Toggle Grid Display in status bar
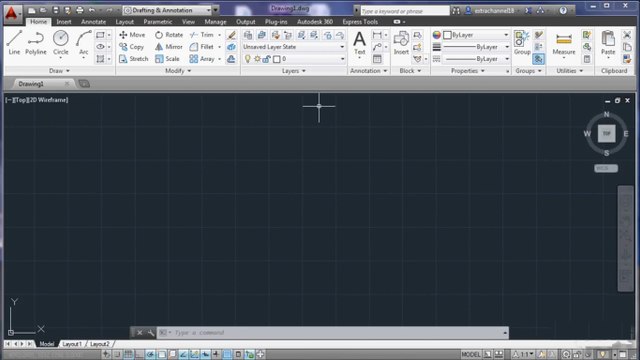This screenshot has height=360, width=640. point(128,354)
